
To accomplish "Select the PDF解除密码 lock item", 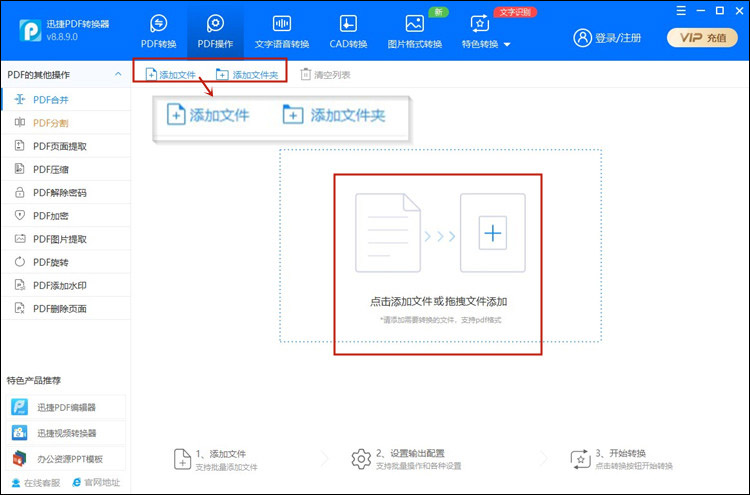I will pos(66,192).
